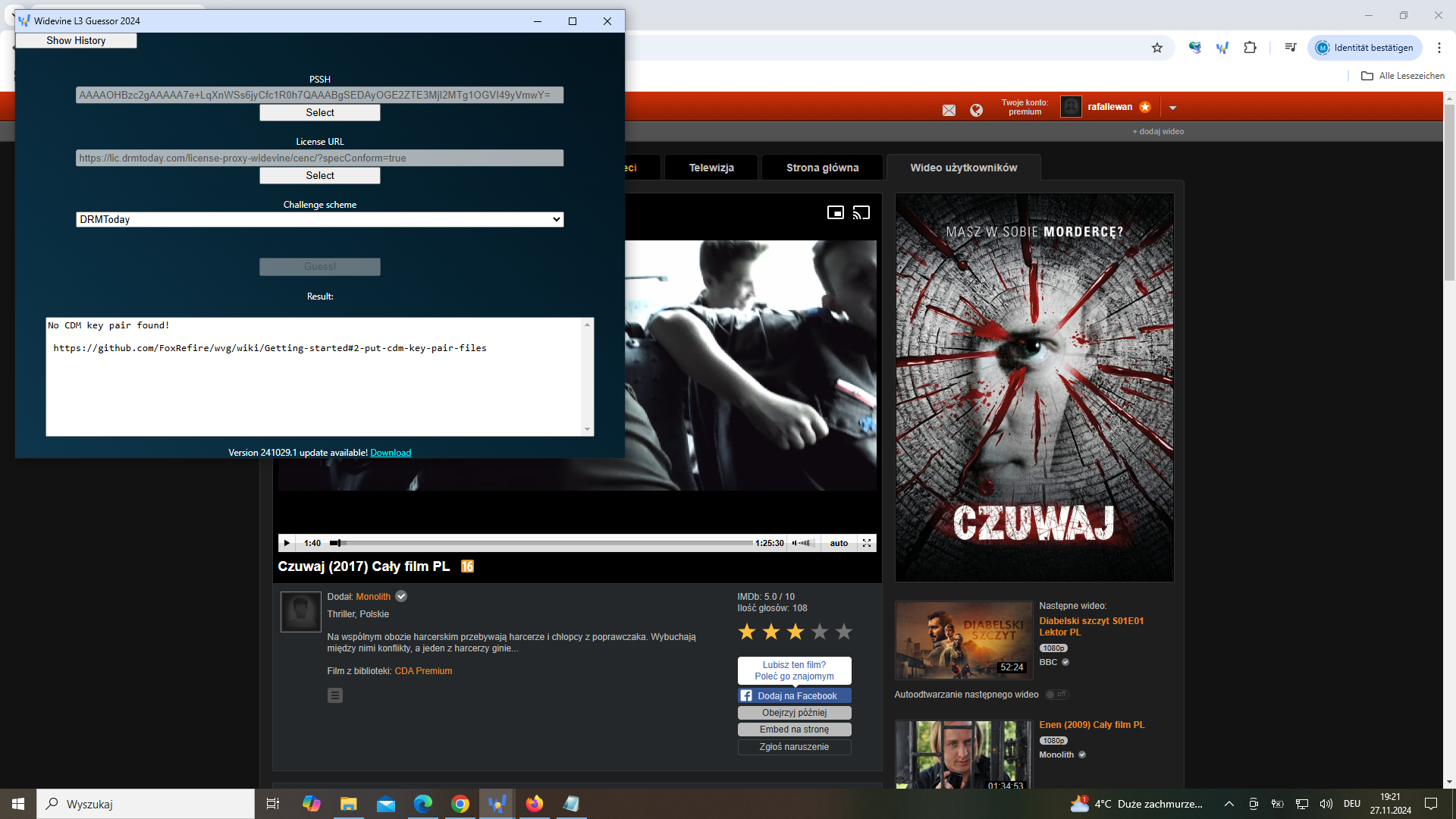
Task: Open the messages envelope icon on CDA header
Action: [x=949, y=111]
